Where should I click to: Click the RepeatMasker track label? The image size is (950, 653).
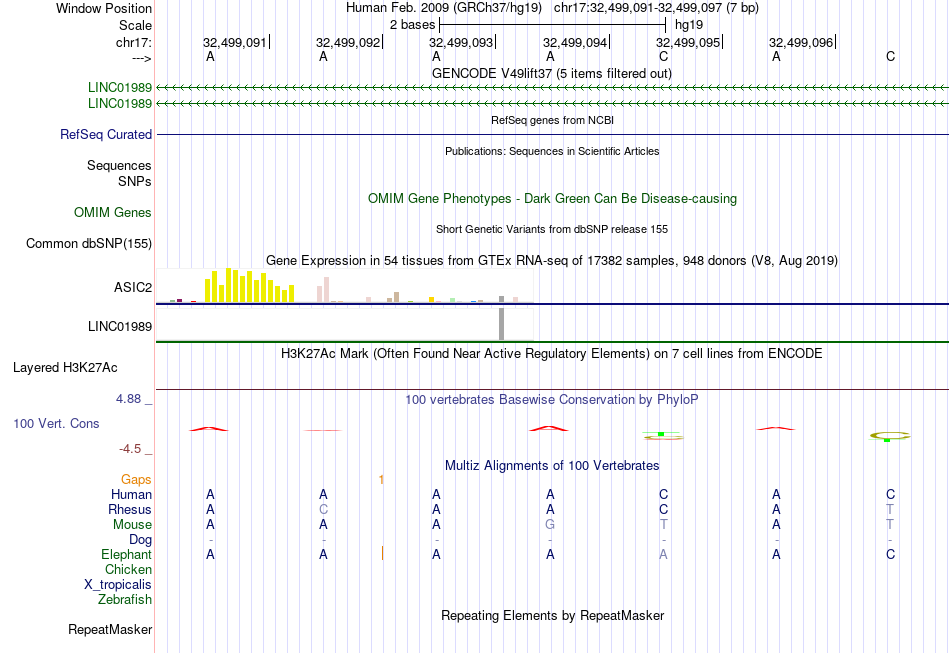[110, 629]
